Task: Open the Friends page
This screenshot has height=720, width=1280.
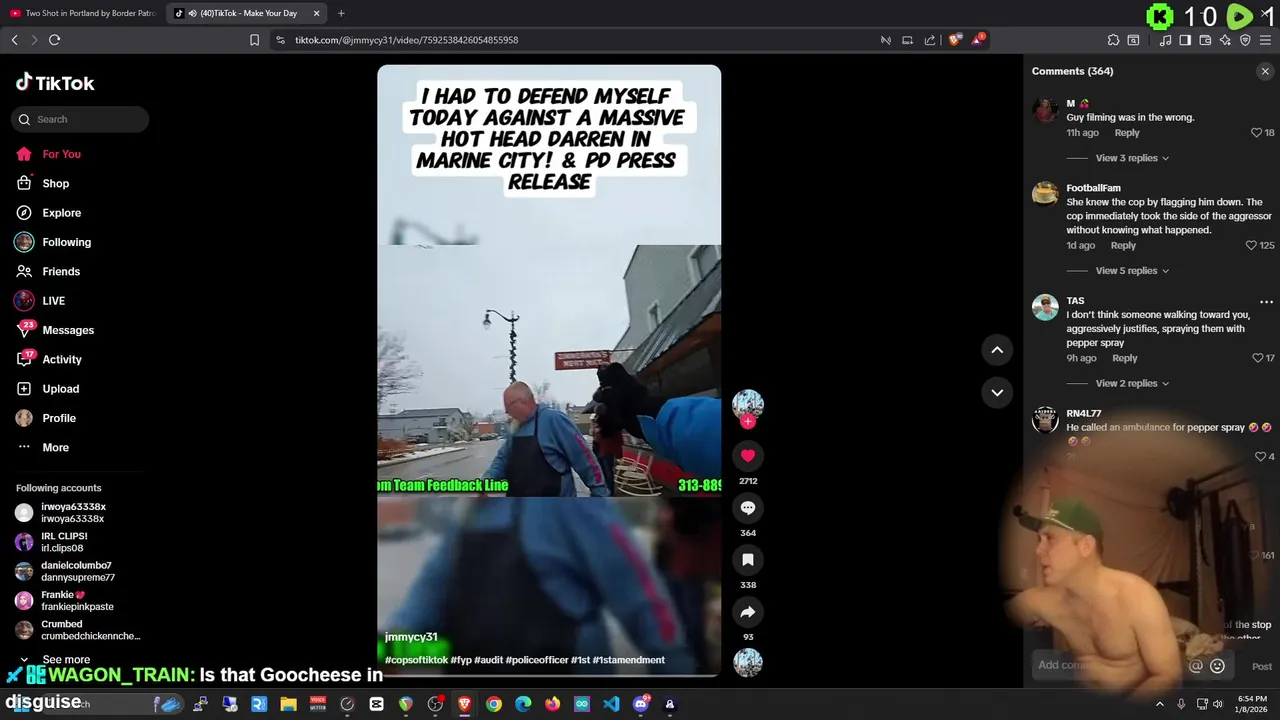Action: [x=48, y=271]
